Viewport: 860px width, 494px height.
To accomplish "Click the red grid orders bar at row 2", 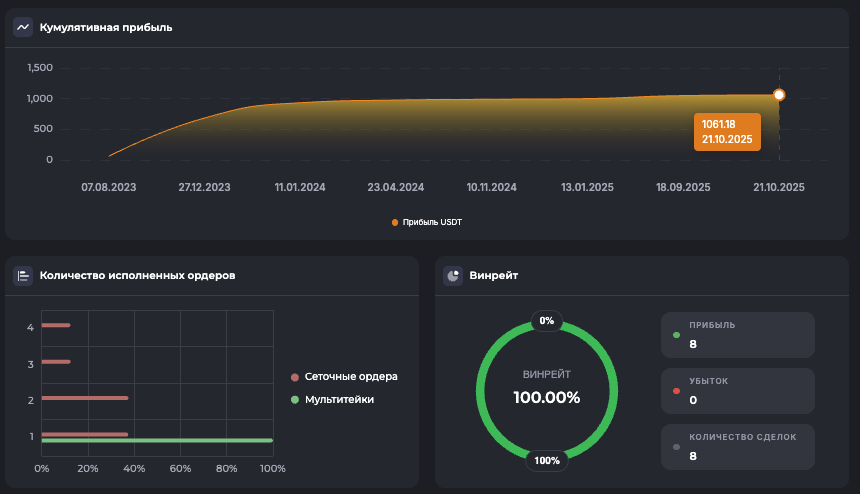I will point(85,398).
